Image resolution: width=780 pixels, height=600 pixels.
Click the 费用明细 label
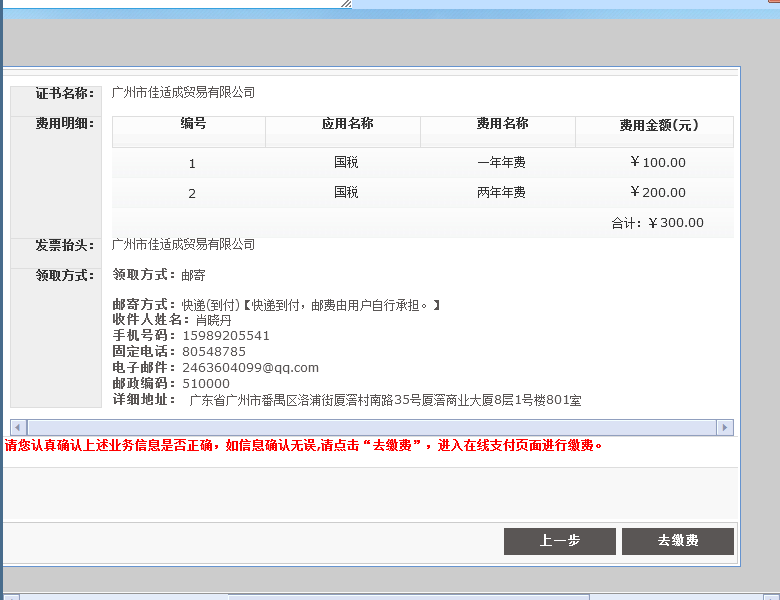tap(64, 123)
